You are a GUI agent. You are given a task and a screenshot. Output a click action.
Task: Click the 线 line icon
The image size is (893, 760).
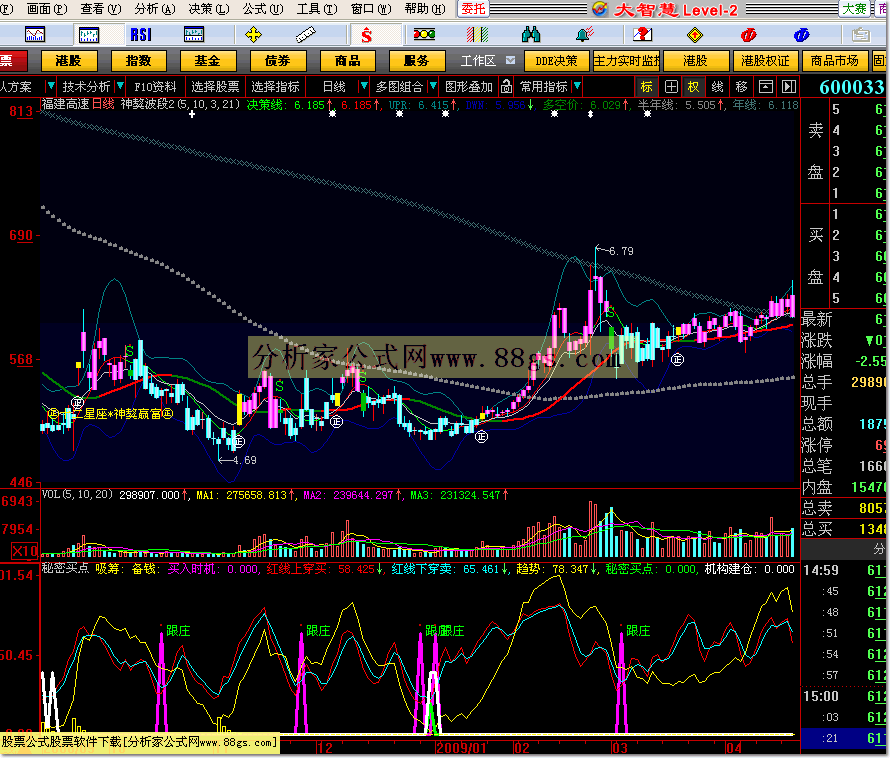click(718, 87)
